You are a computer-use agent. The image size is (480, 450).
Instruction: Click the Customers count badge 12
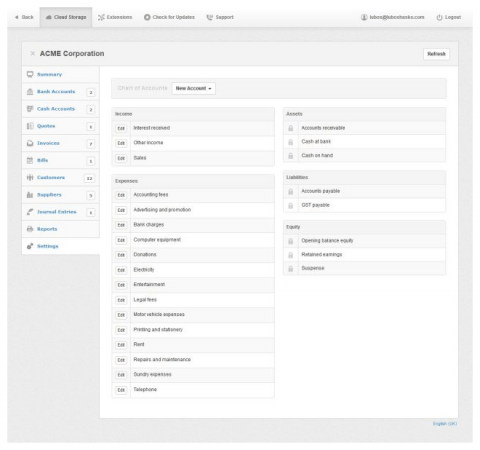[89, 178]
